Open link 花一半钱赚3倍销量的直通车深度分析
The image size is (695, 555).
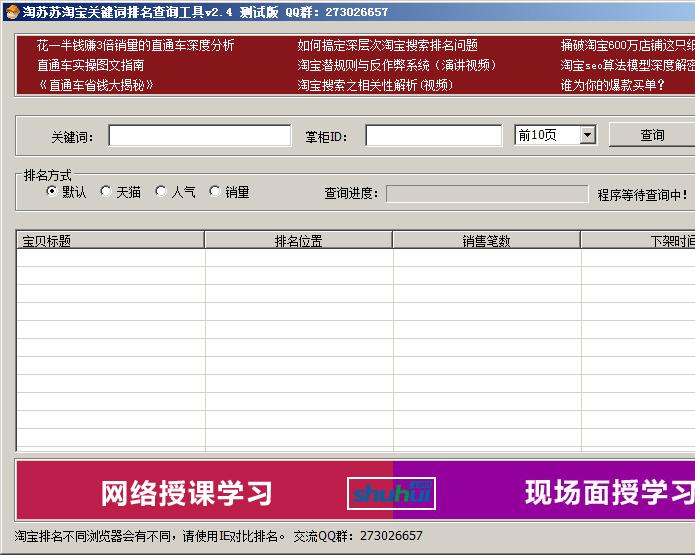(x=135, y=45)
